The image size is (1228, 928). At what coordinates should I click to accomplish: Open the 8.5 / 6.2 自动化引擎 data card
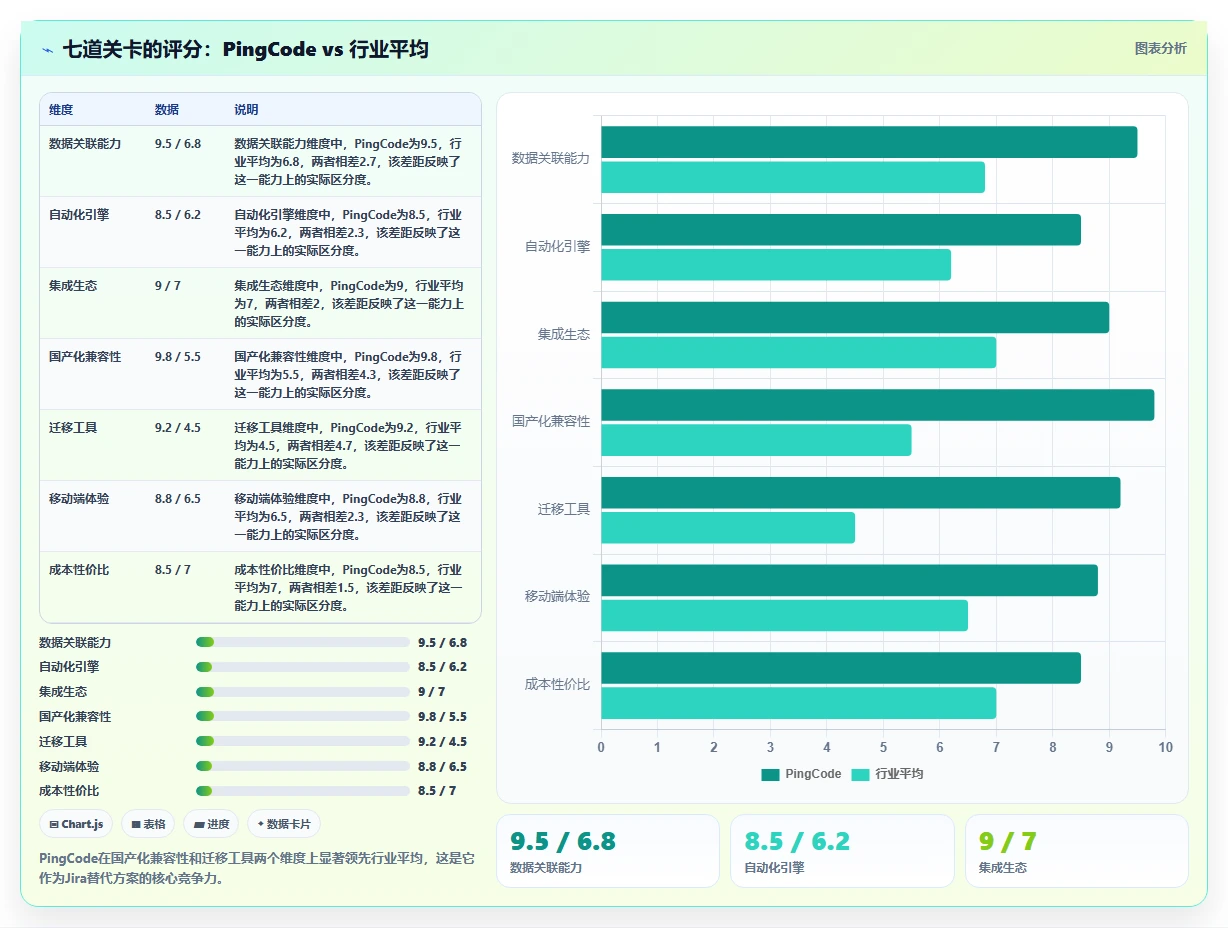(x=842, y=851)
